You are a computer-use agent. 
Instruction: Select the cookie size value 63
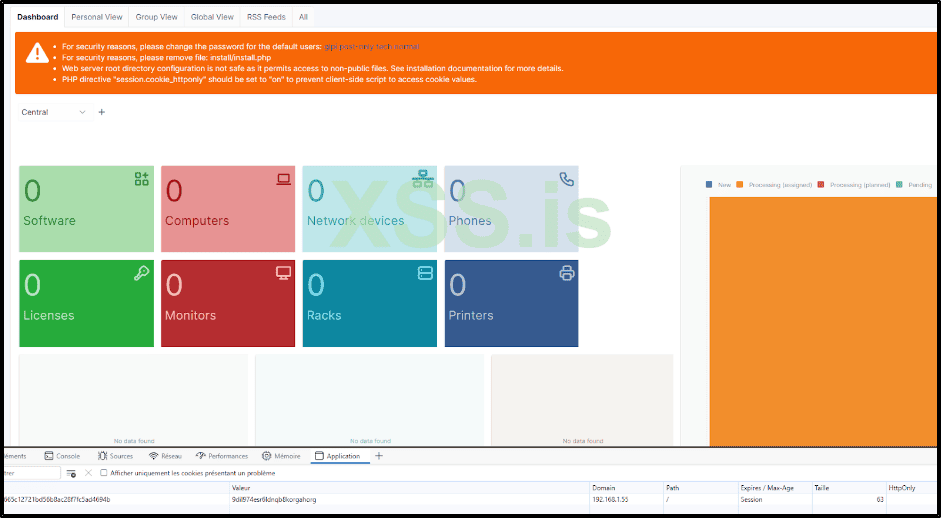click(x=880, y=499)
